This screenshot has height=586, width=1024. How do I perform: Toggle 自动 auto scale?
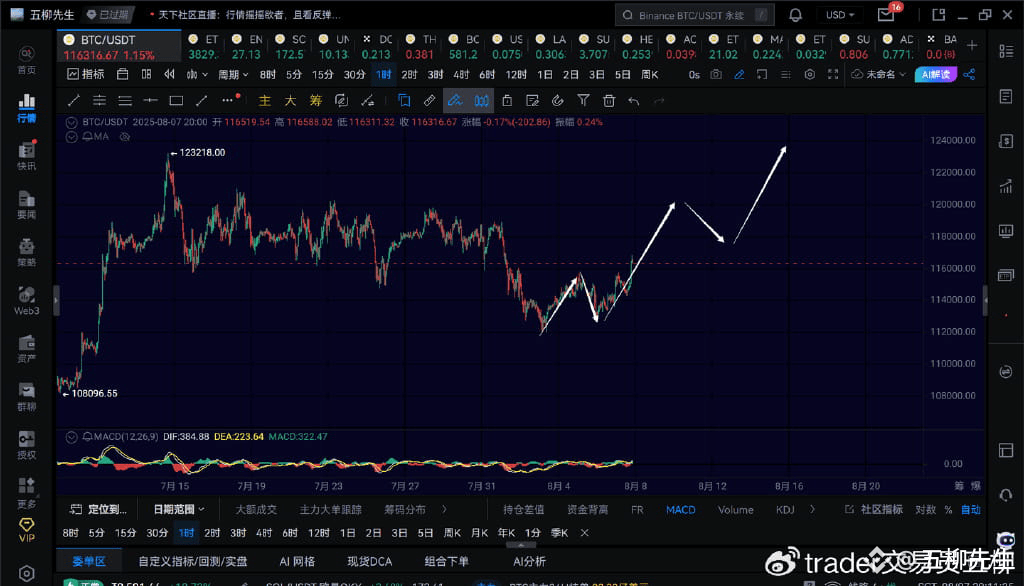(970, 510)
